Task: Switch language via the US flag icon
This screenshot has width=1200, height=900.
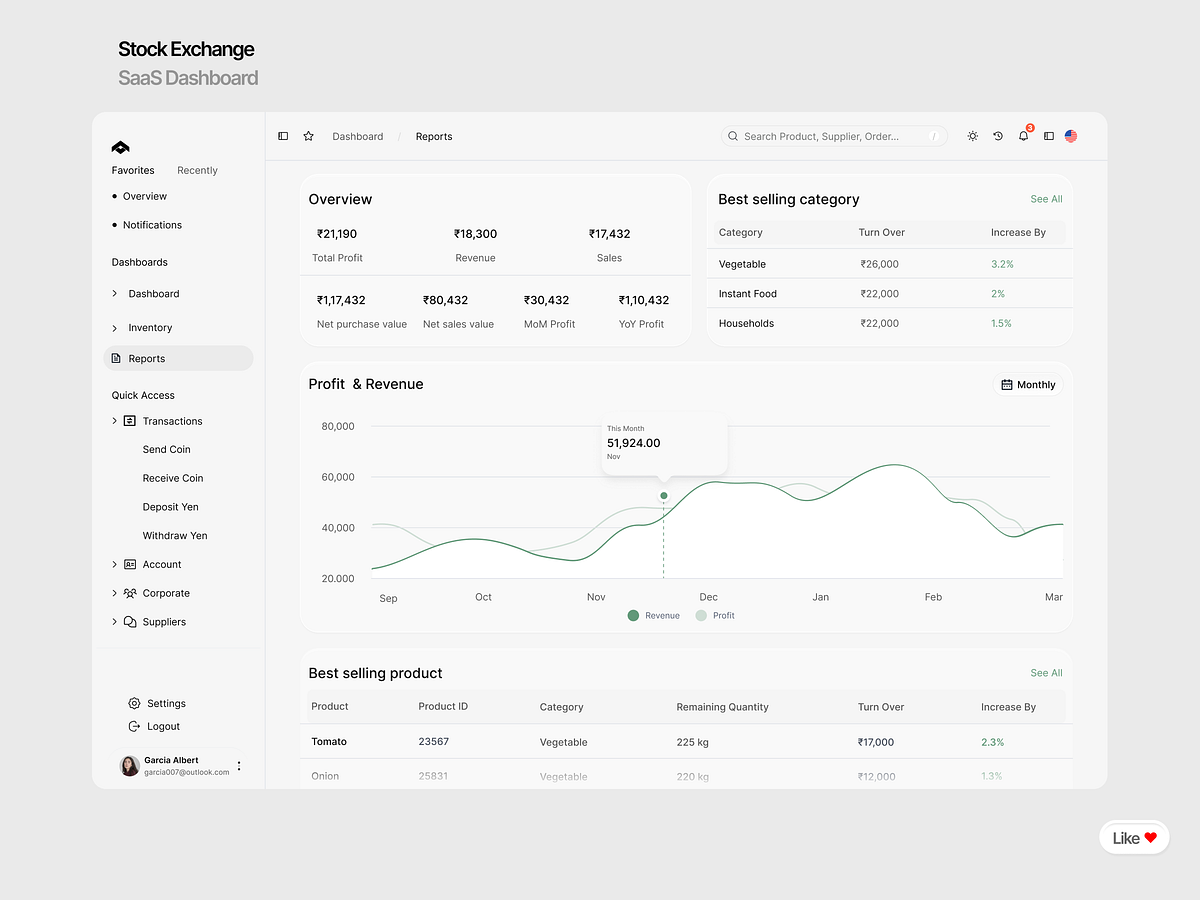Action: point(1071,136)
